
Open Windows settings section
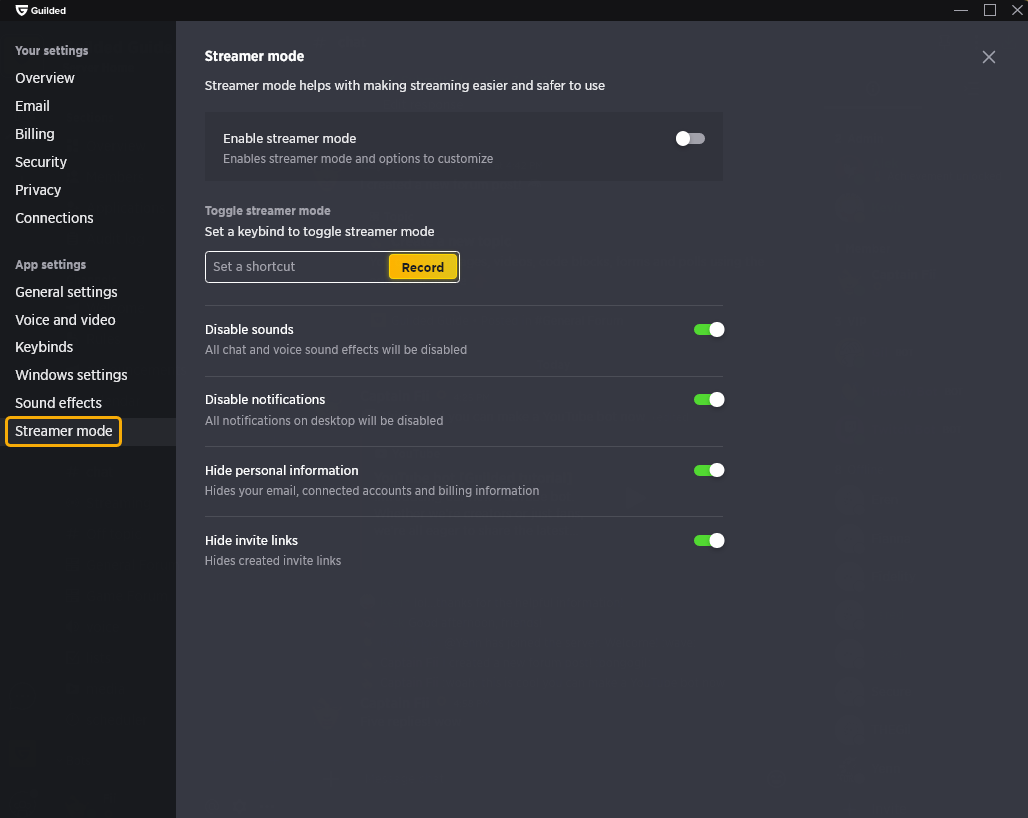coord(71,375)
